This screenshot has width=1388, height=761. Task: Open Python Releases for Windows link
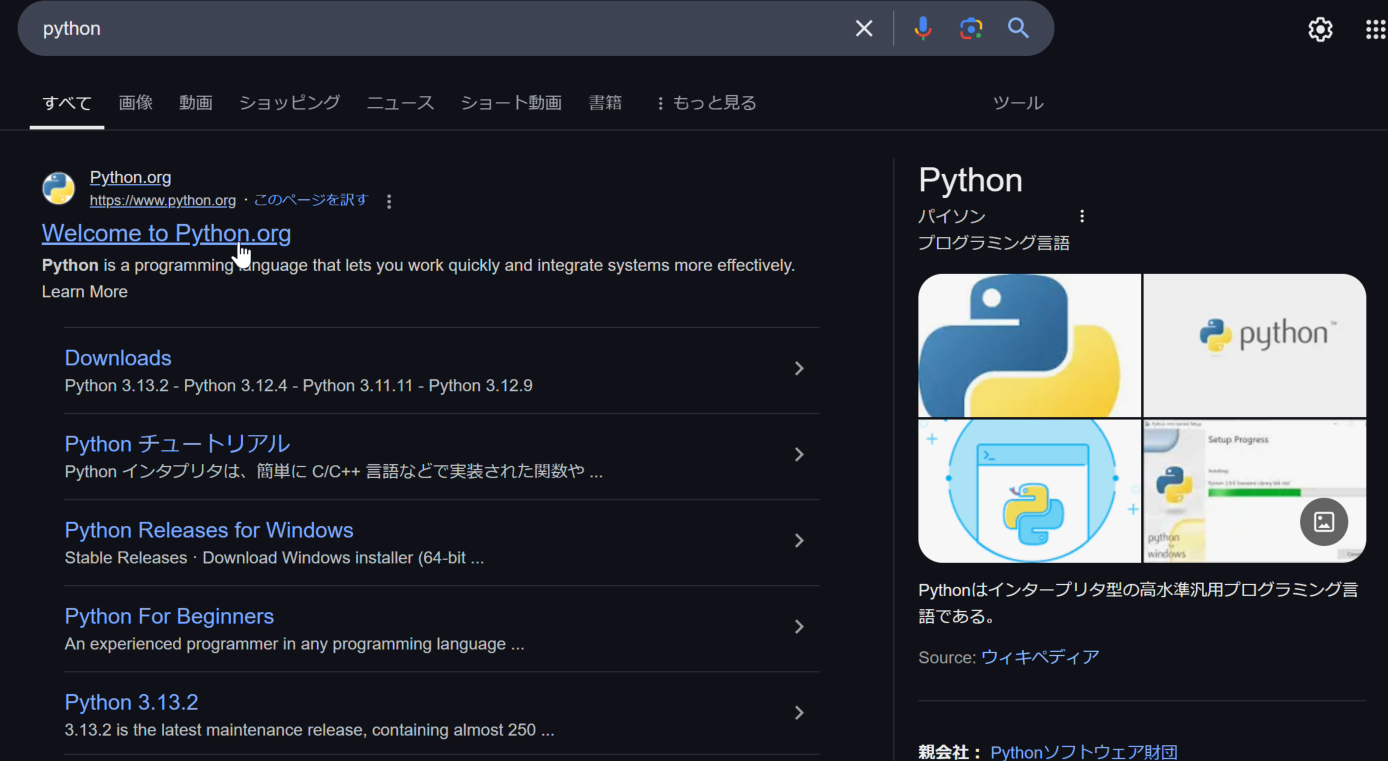[209, 530]
